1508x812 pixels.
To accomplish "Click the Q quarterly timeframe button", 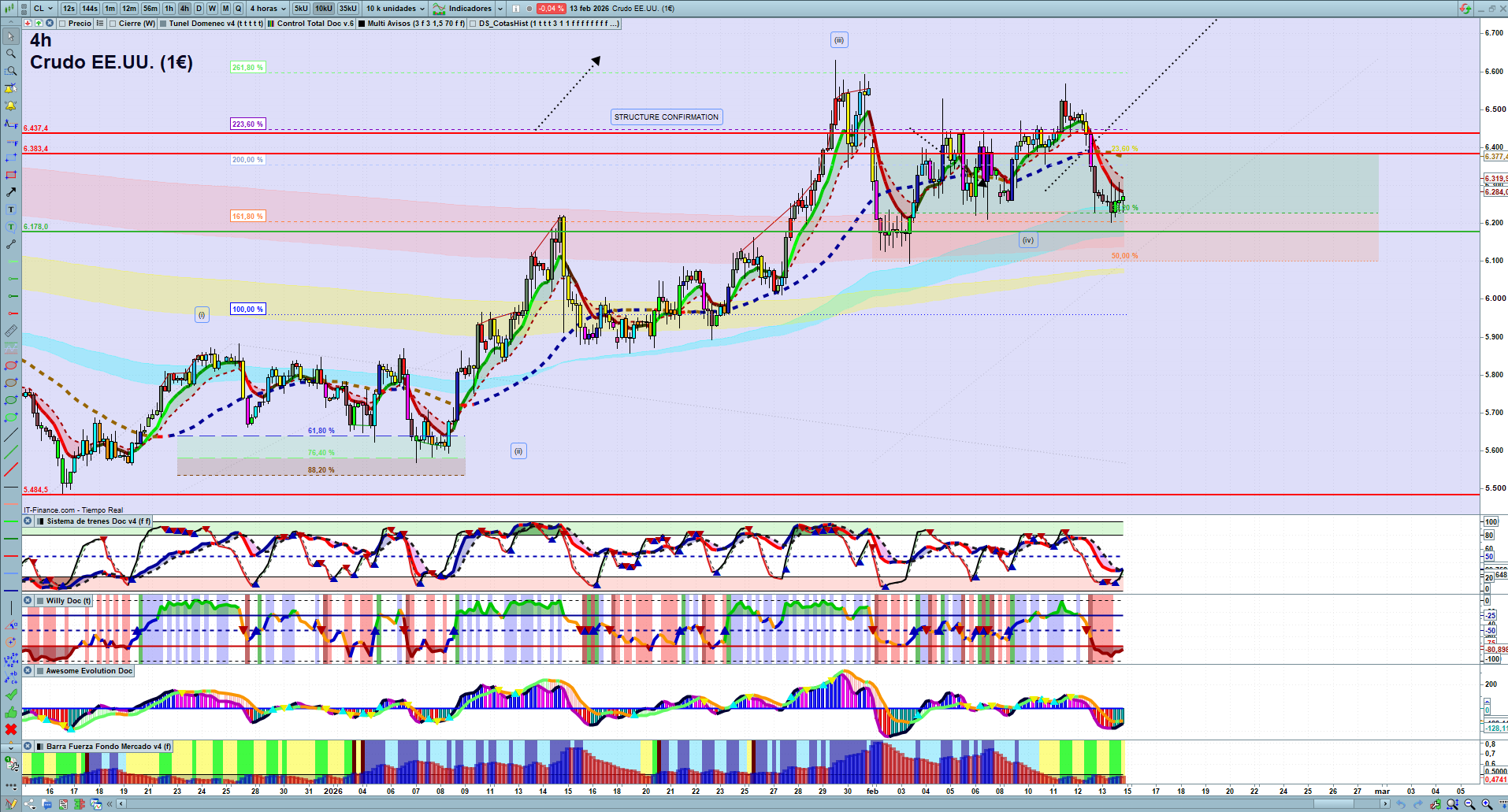I will click(x=238, y=9).
